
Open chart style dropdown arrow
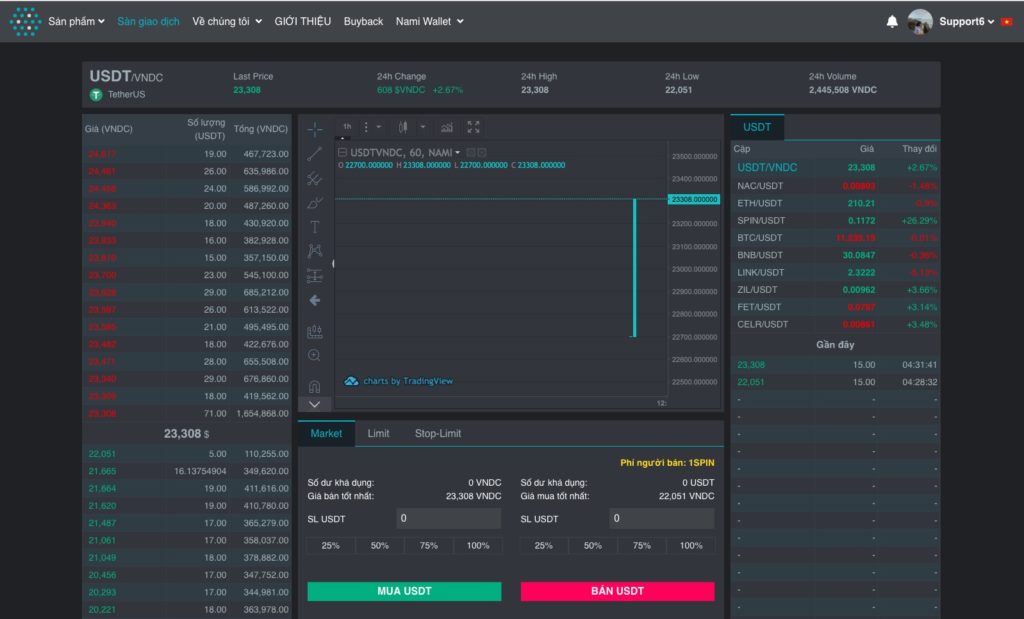pos(423,127)
